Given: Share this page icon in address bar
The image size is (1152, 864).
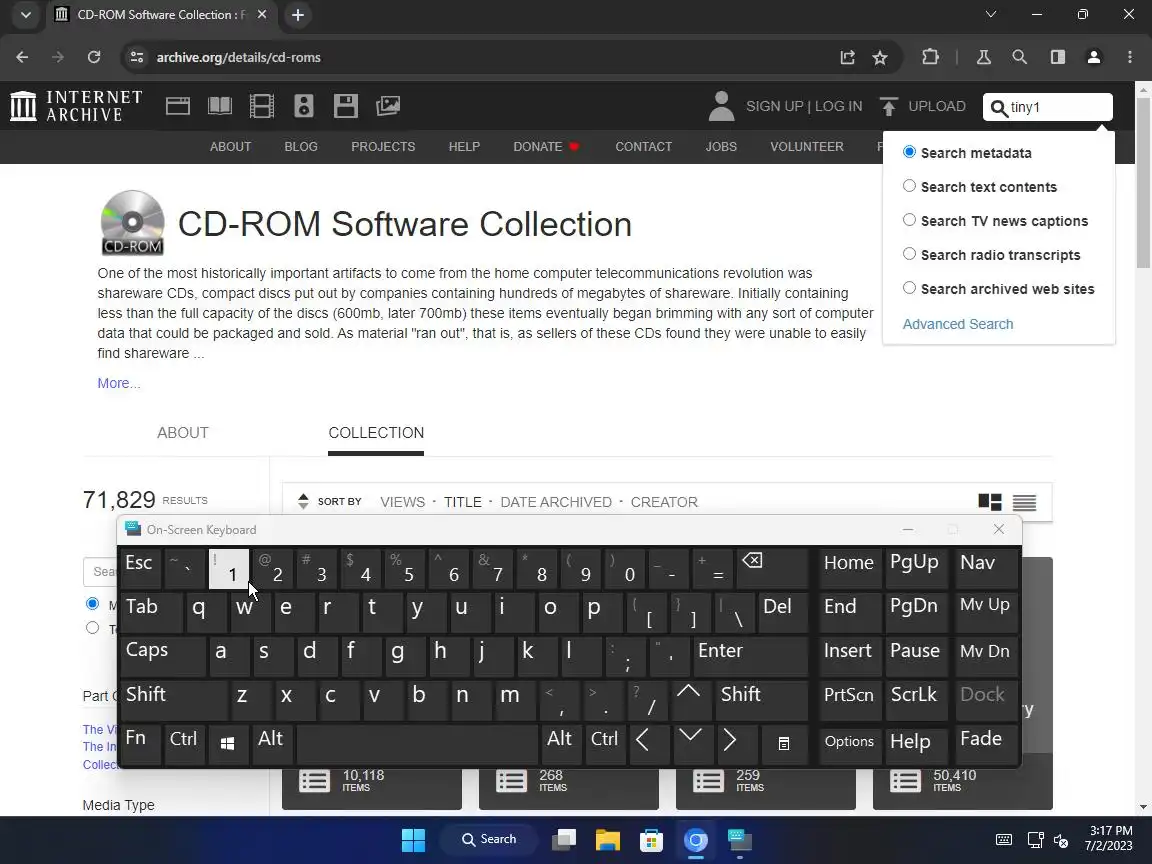Looking at the screenshot, I should (848, 57).
